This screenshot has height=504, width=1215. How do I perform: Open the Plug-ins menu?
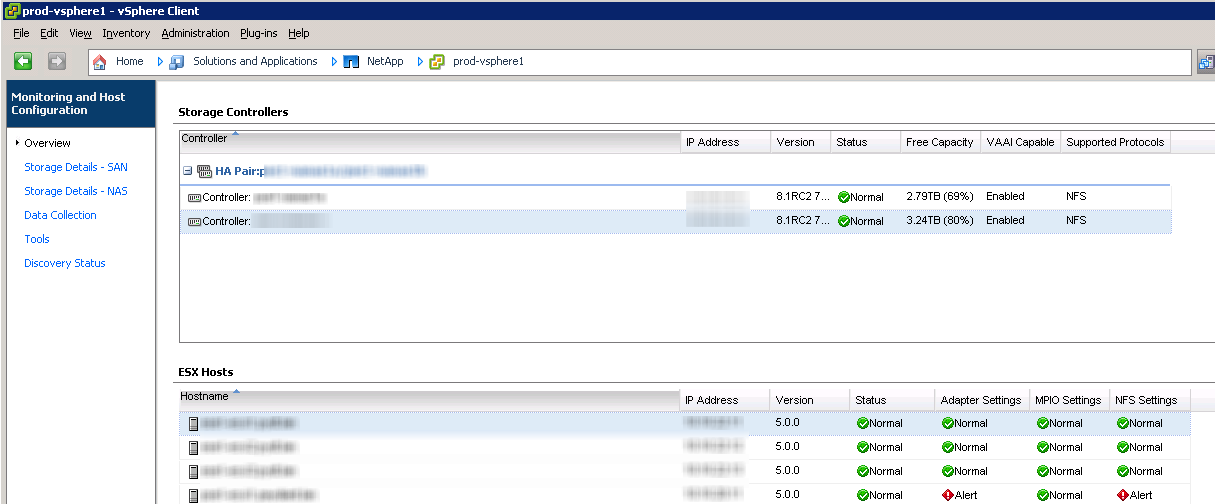pos(259,33)
